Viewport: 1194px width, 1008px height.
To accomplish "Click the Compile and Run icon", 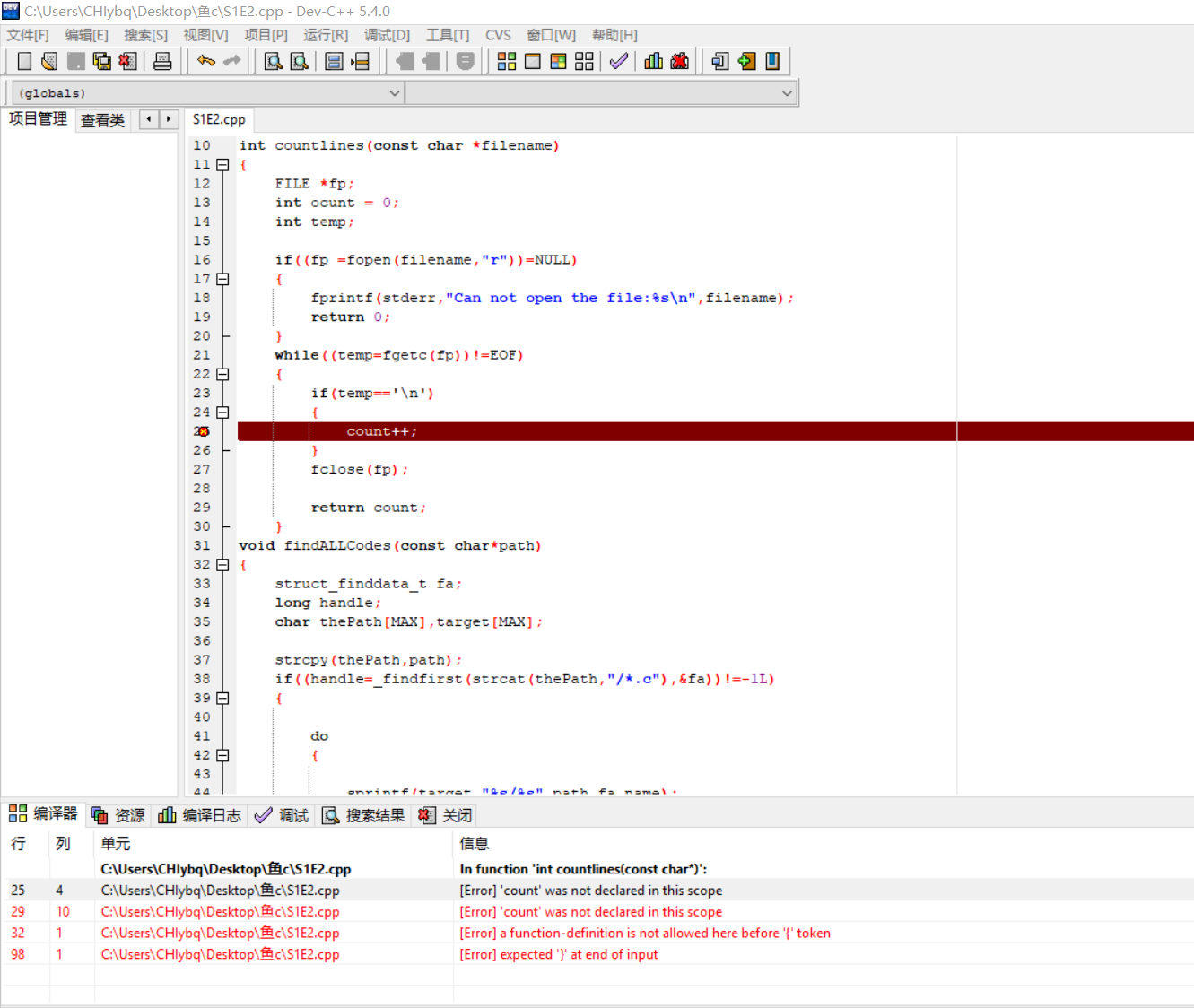I will pos(558,61).
